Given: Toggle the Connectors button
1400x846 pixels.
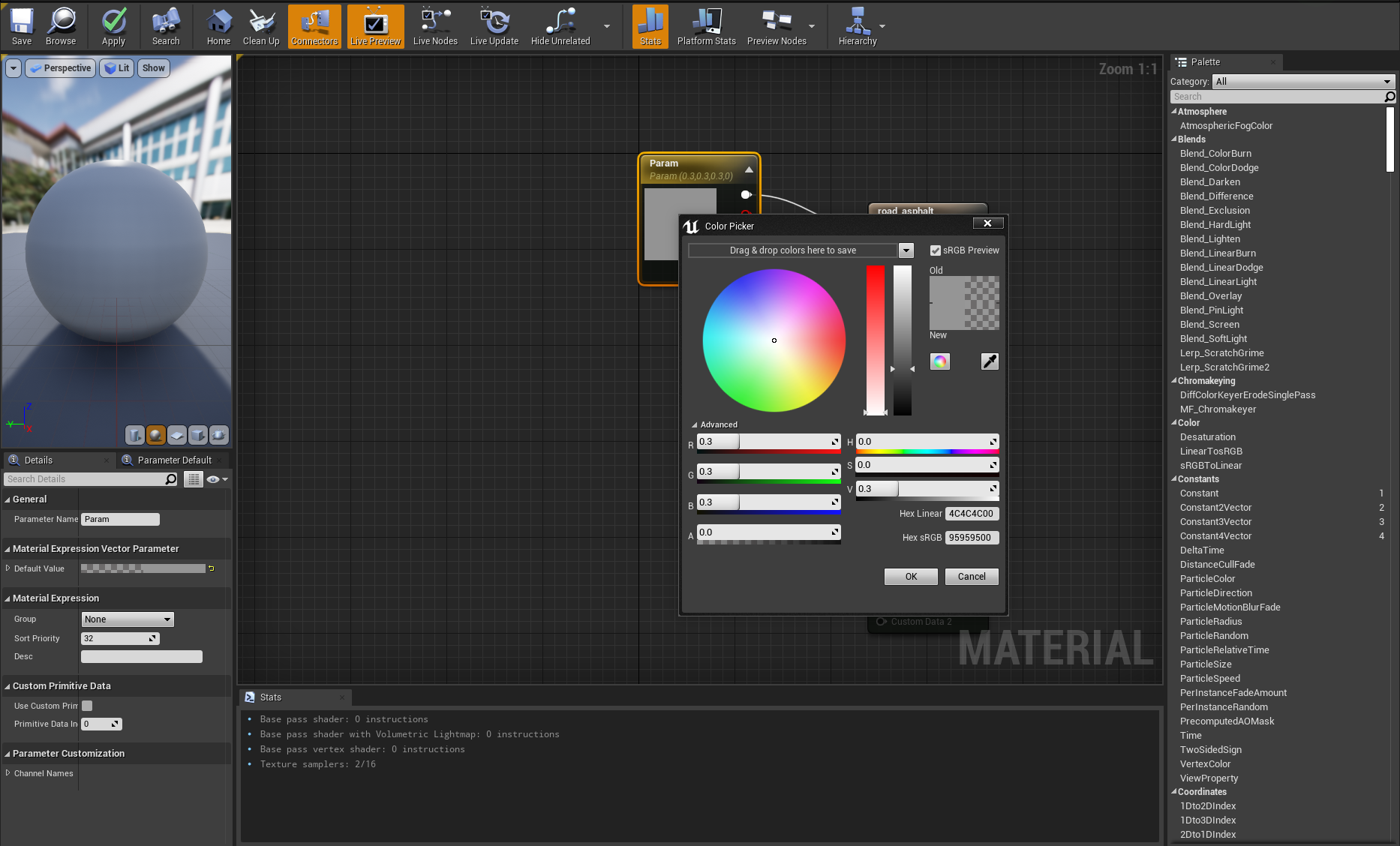Looking at the screenshot, I should click(x=314, y=26).
